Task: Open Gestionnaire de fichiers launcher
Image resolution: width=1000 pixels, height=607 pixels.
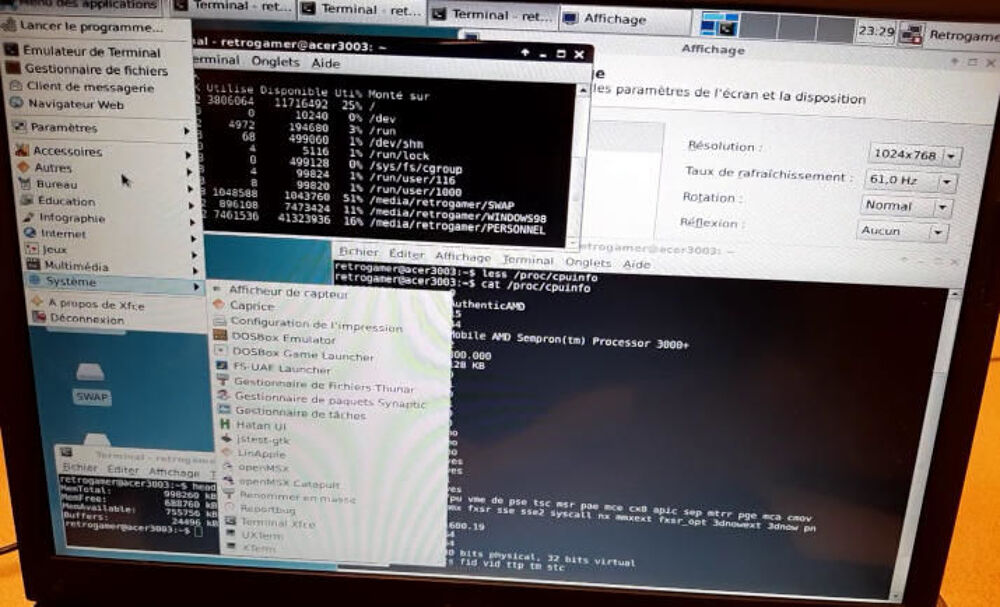Action: coord(87,69)
